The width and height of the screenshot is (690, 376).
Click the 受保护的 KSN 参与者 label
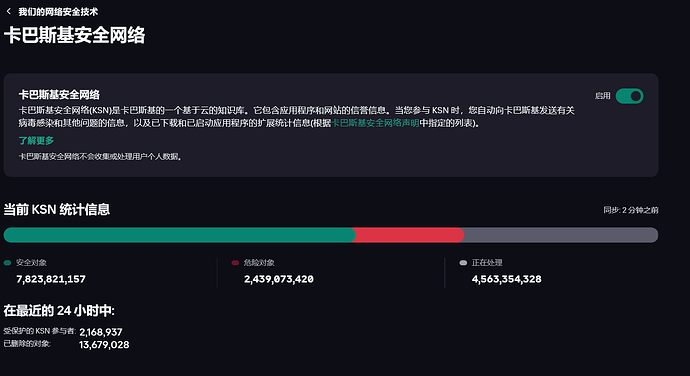(x=40, y=331)
